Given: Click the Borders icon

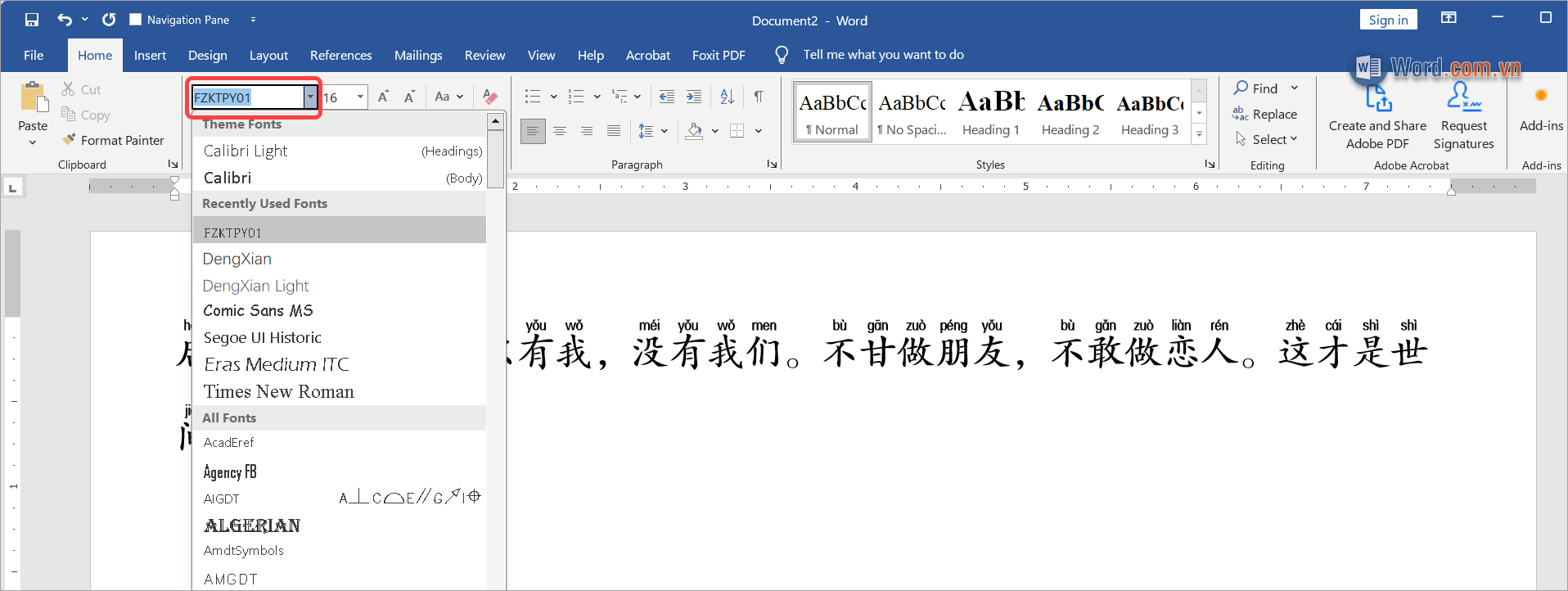Looking at the screenshot, I should tap(737, 131).
